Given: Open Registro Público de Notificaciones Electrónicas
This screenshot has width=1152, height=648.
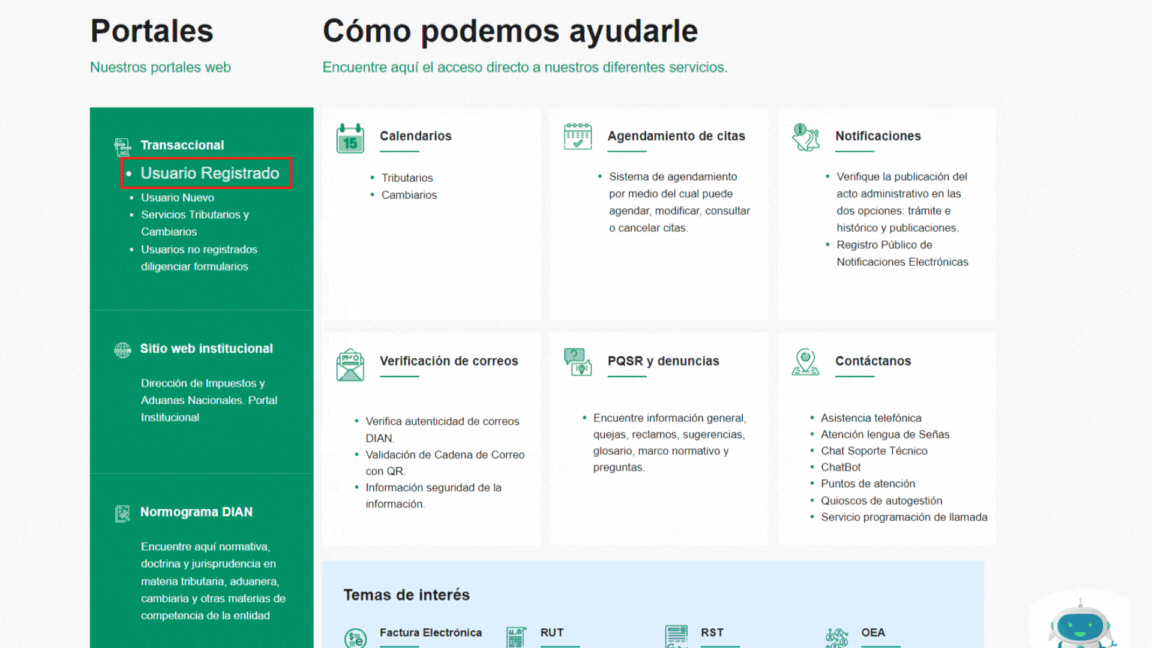Looking at the screenshot, I should (x=902, y=253).
